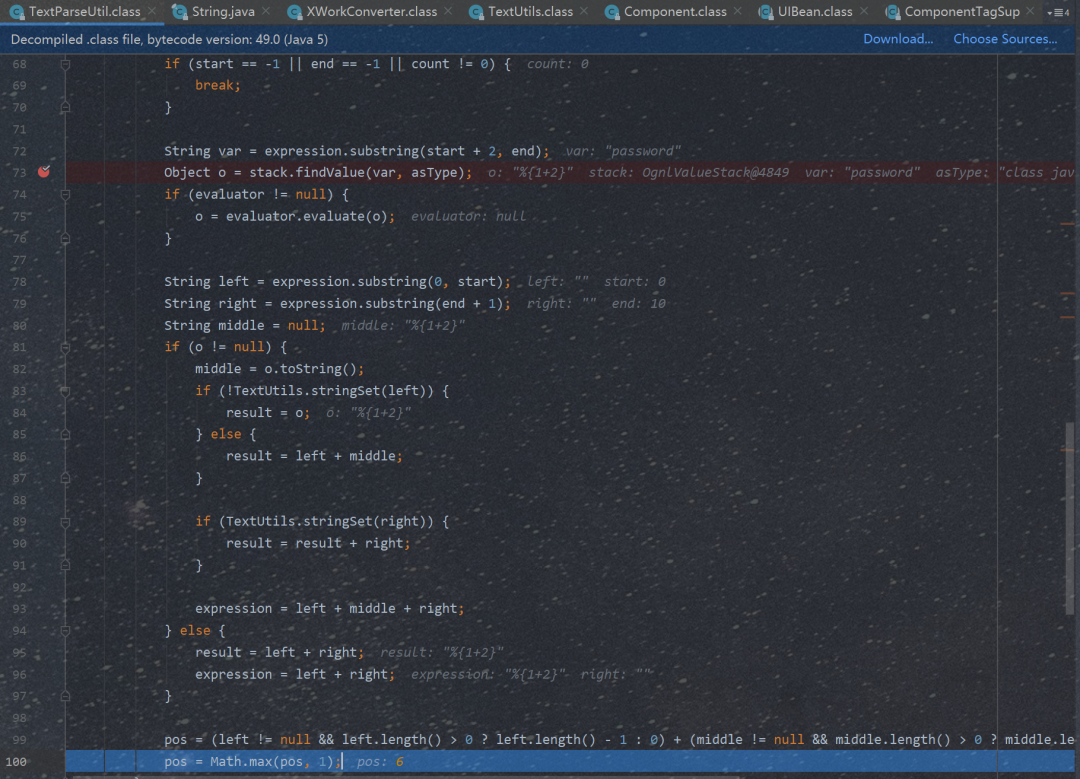
Task: Click line number 72 in gutter
Action: [x=19, y=151]
